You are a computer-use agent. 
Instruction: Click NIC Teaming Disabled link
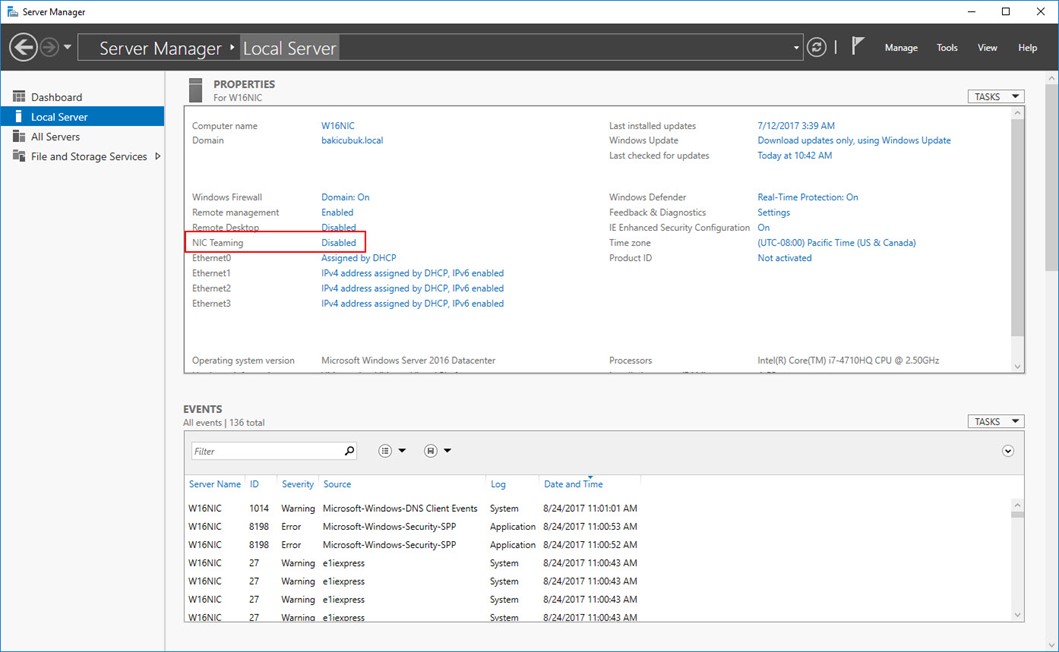338,243
